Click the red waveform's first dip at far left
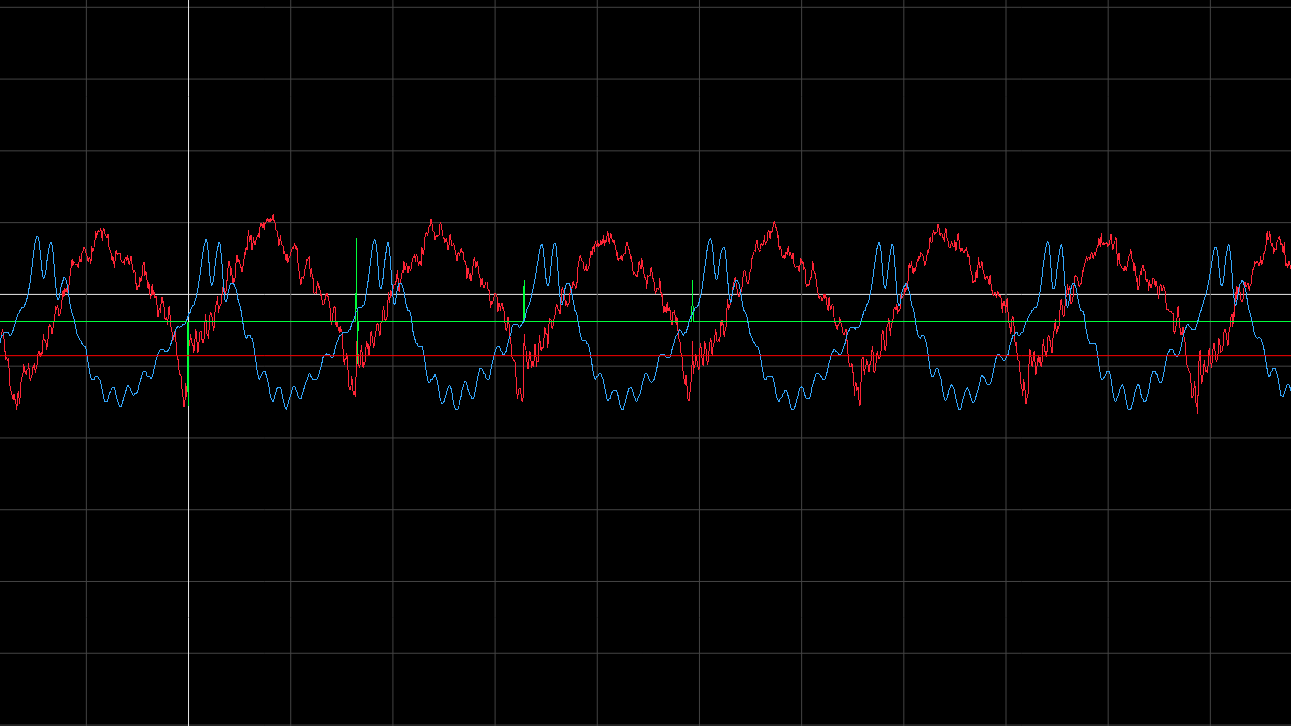Image resolution: width=1291 pixels, height=726 pixels. [x=16, y=405]
